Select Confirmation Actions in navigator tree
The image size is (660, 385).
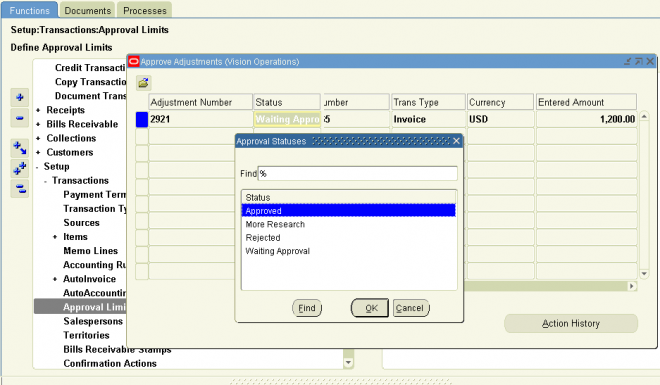(x=110, y=364)
